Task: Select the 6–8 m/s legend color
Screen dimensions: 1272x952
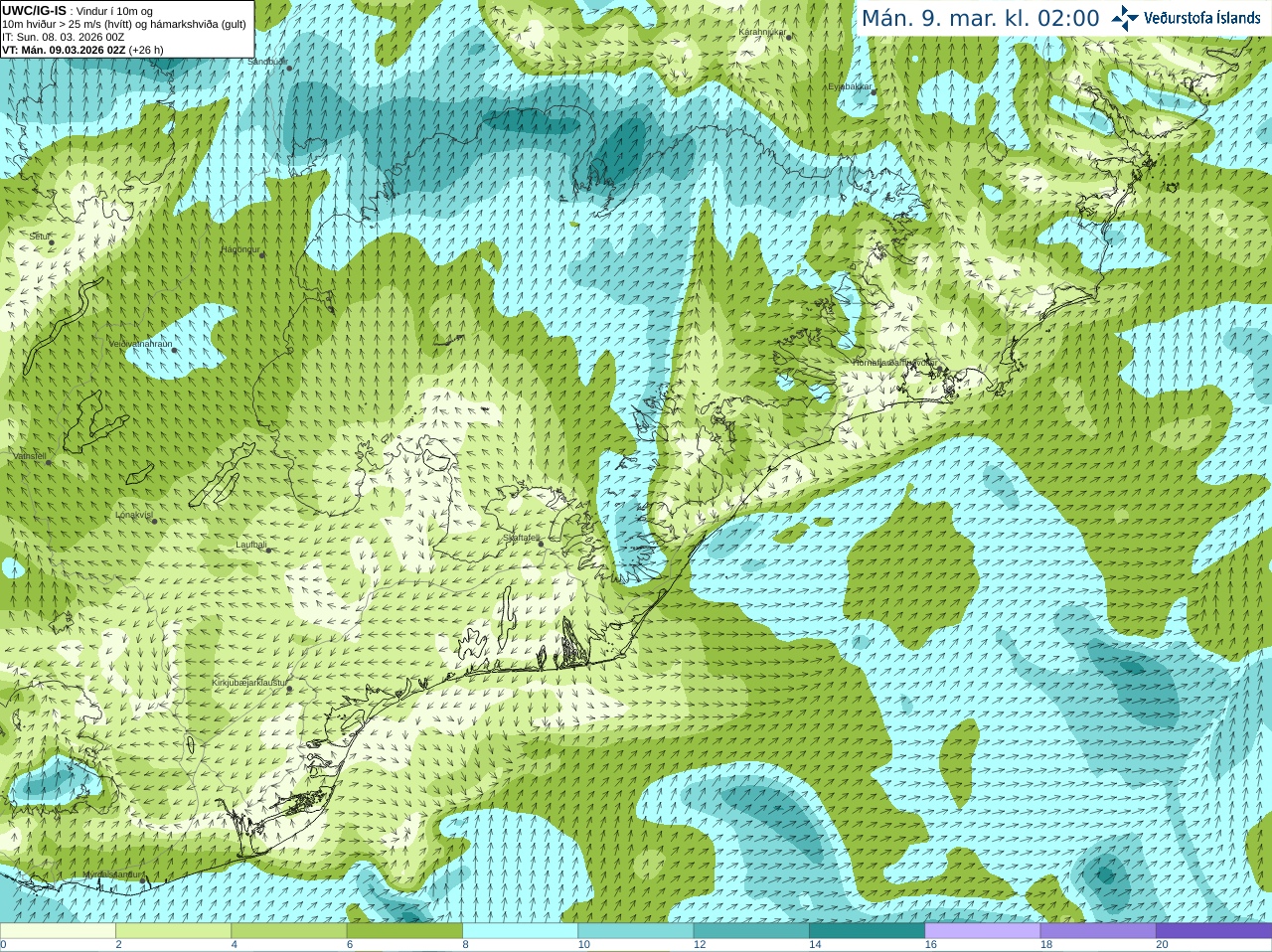Action: (404, 931)
